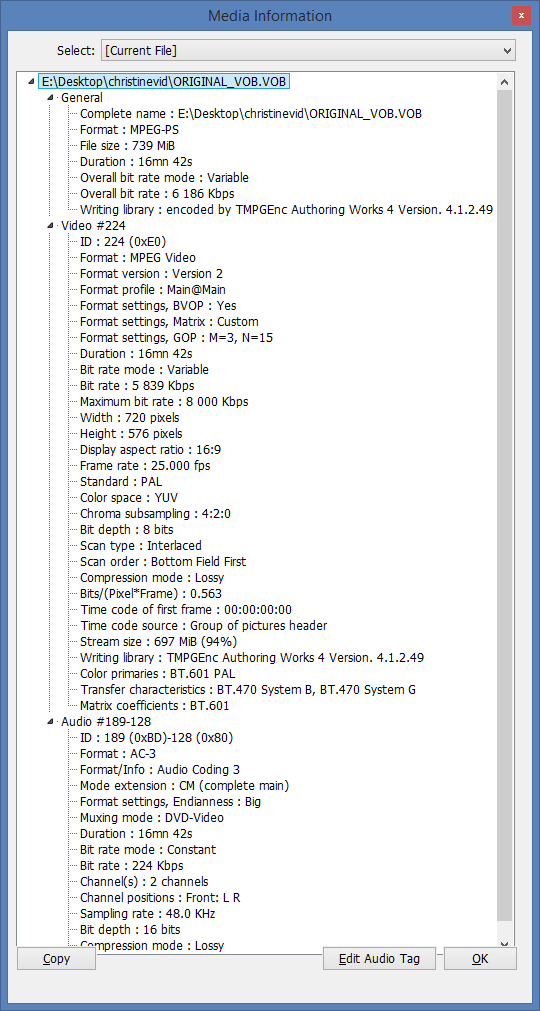This screenshot has width=540, height=1011.
Task: Select the Overall bit rate 6 186 Kbps entry
Action: tap(157, 194)
